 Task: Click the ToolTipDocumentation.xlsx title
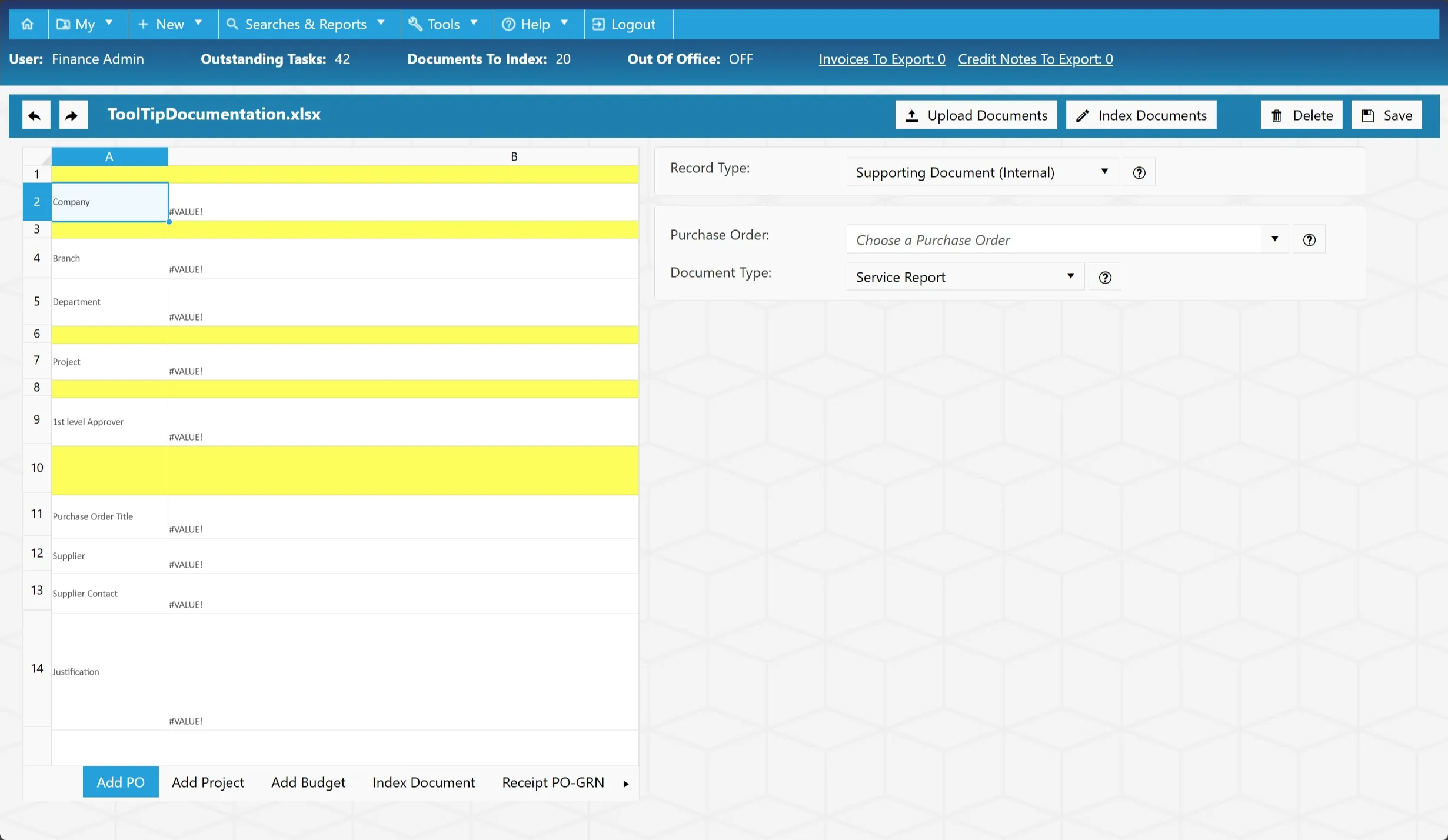[x=214, y=115]
